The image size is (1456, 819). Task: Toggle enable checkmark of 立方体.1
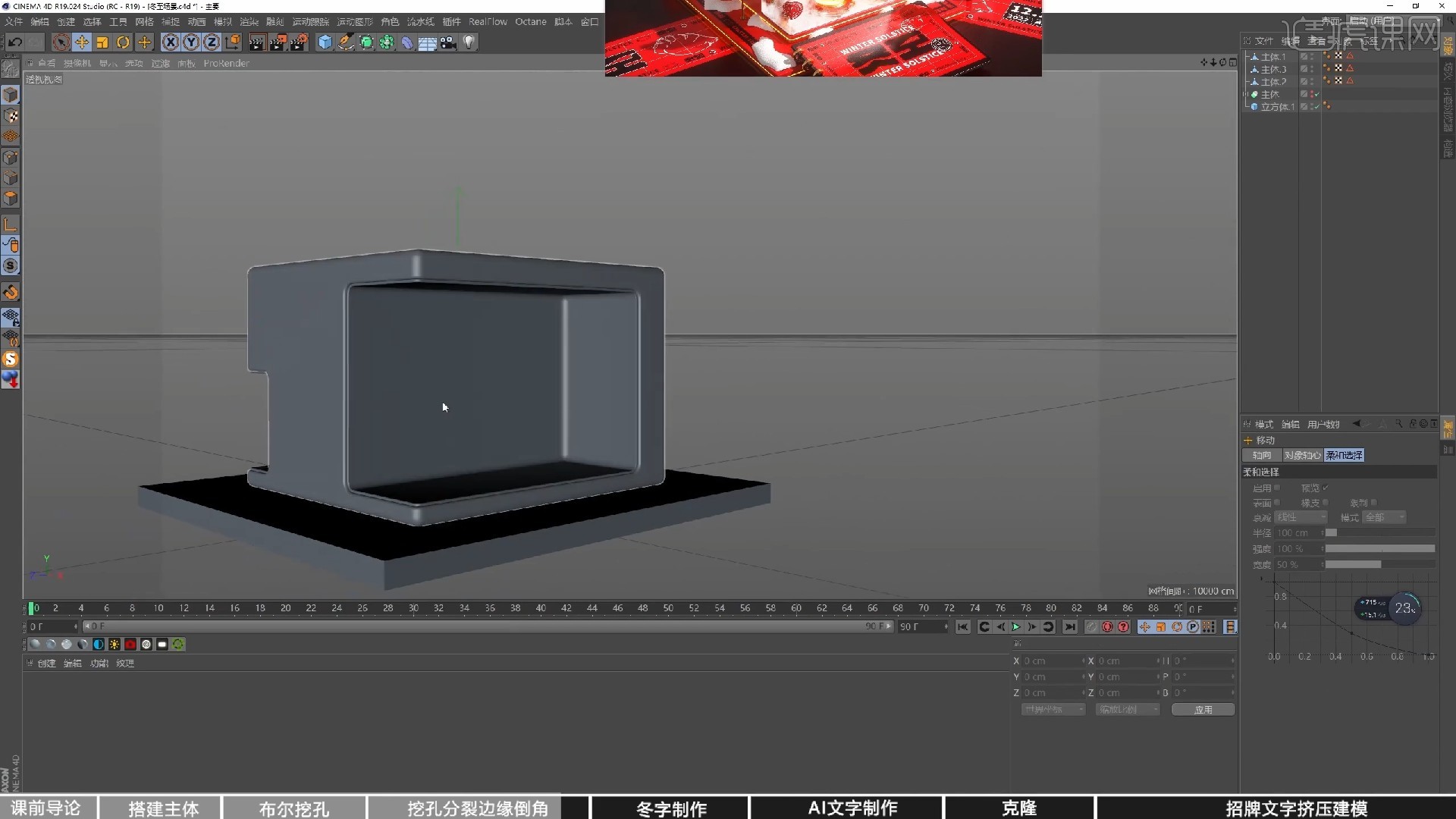pyautogui.click(x=1316, y=107)
